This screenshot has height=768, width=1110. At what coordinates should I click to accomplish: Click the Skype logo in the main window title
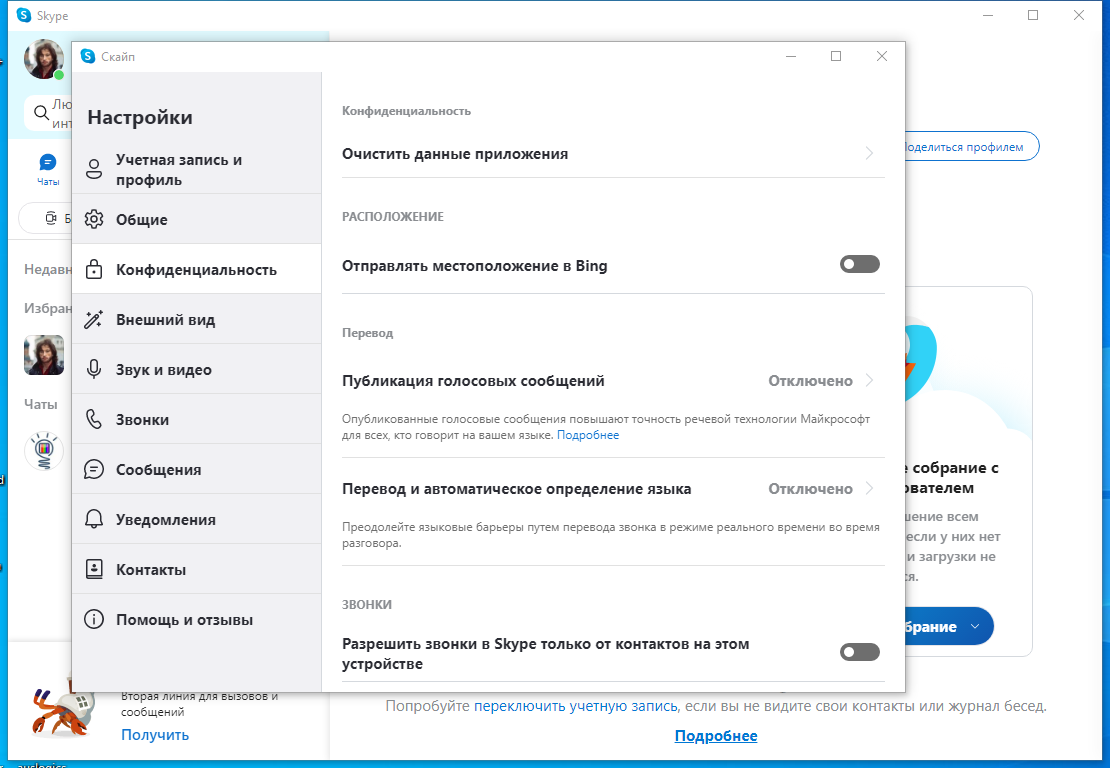click(23, 15)
